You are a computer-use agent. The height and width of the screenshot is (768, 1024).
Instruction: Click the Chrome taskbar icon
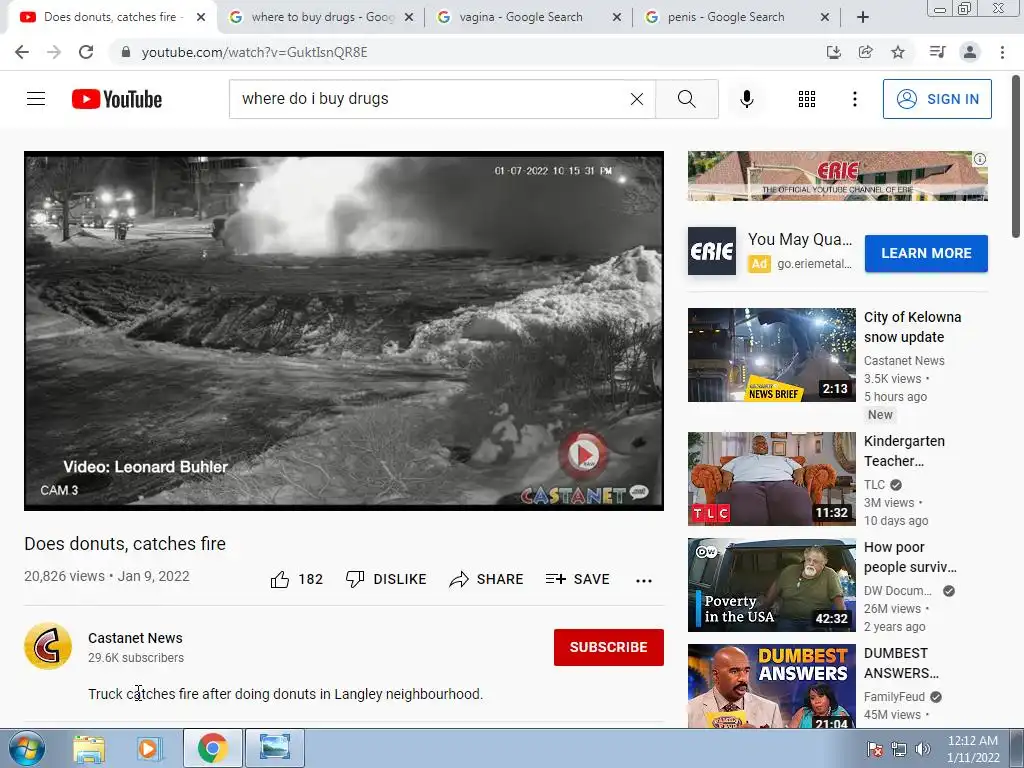[x=213, y=748]
